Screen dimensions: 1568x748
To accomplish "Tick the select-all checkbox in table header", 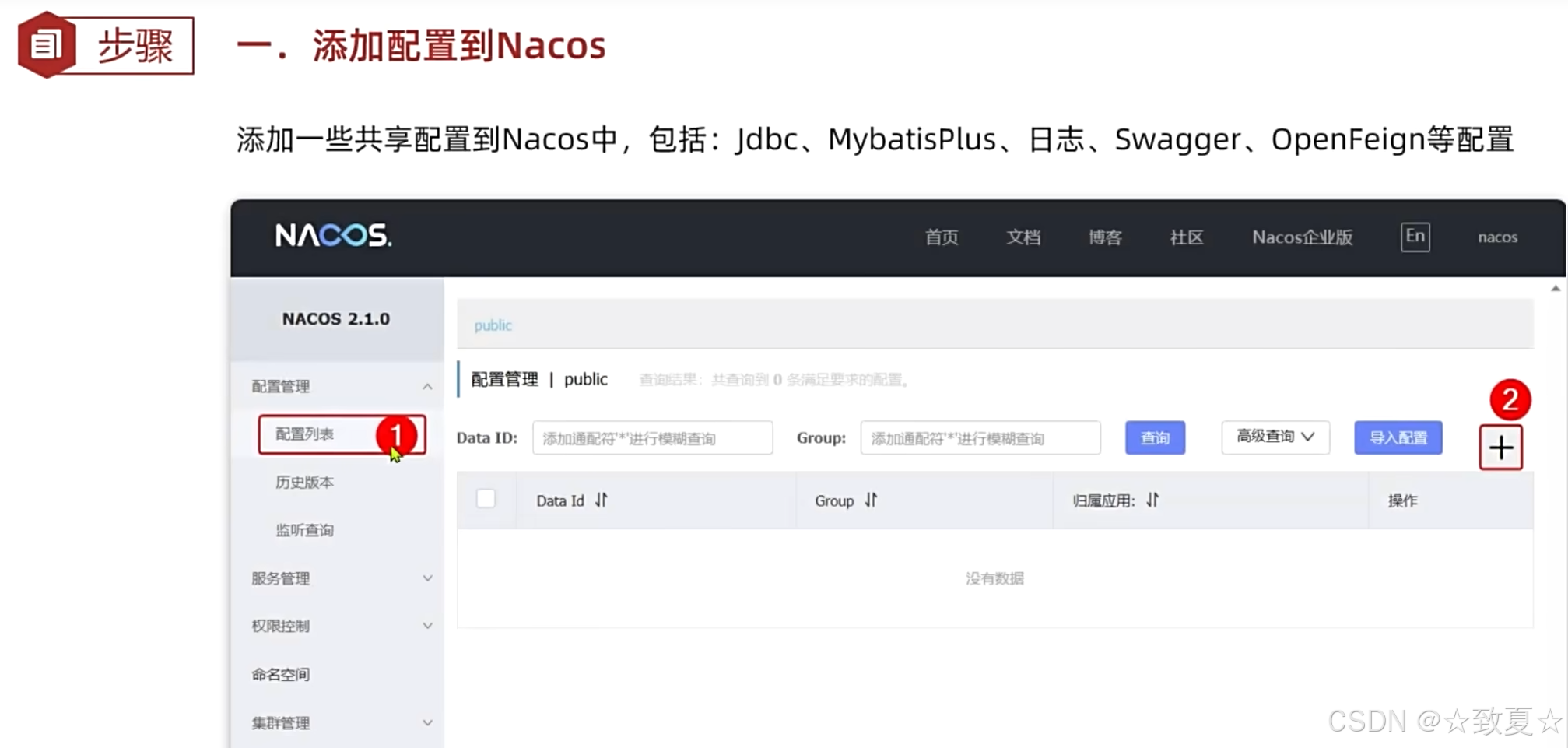I will tap(486, 498).
